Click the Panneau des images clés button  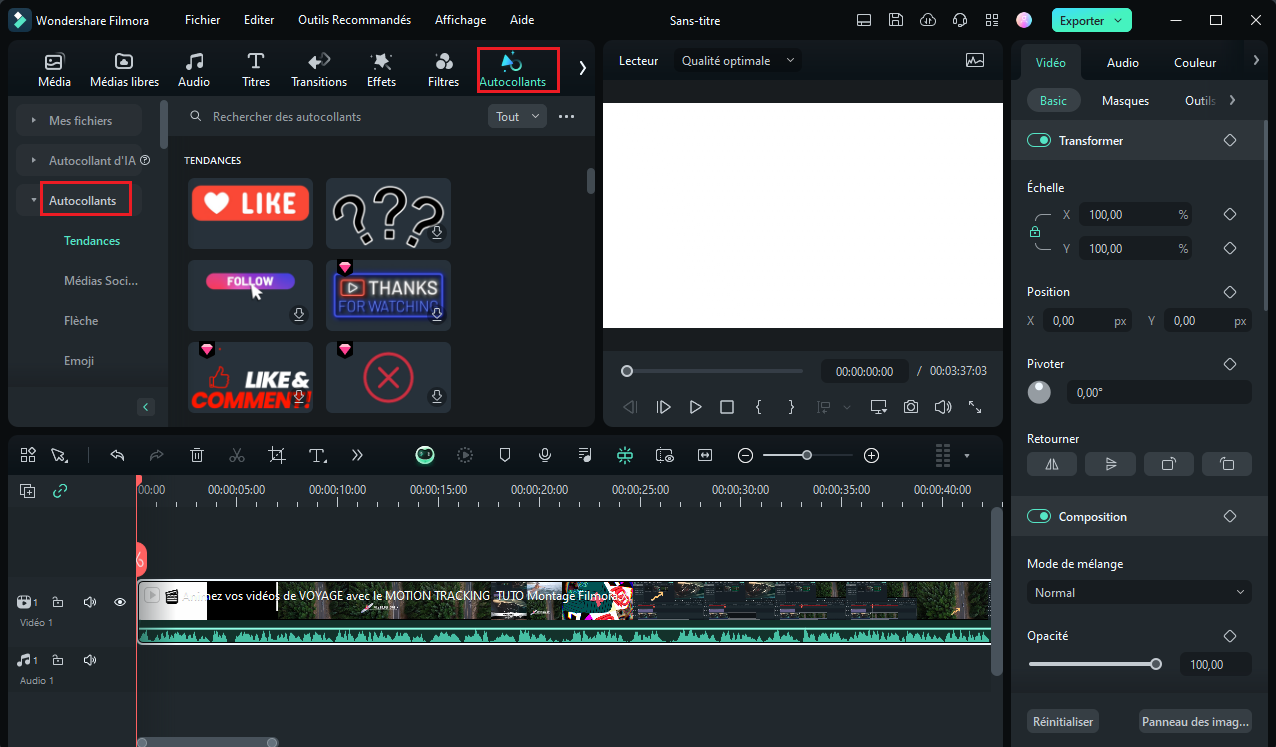click(1195, 721)
